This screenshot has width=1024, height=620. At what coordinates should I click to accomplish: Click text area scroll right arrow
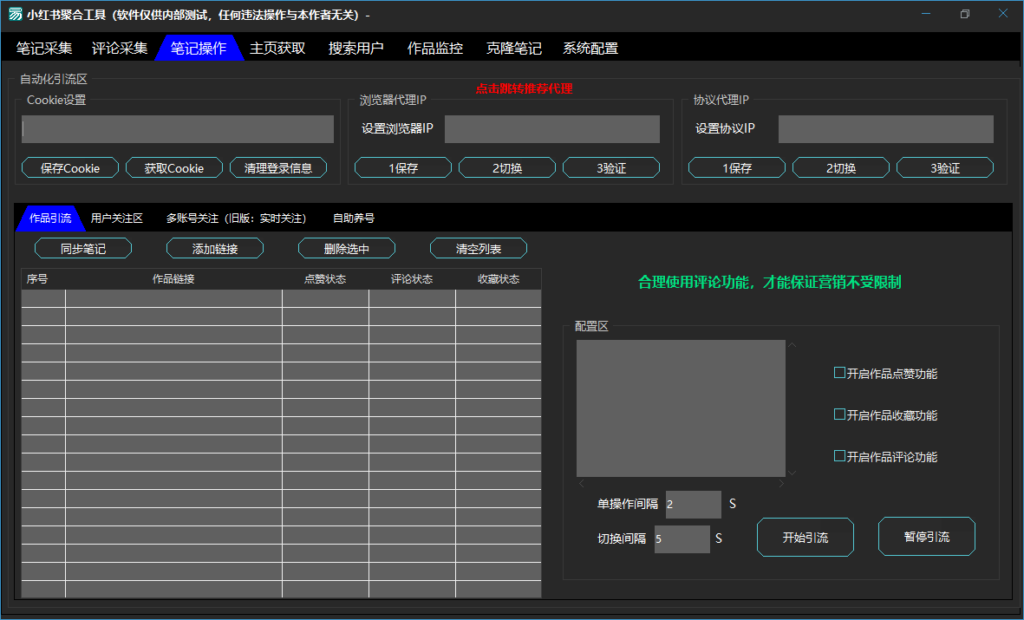780,483
